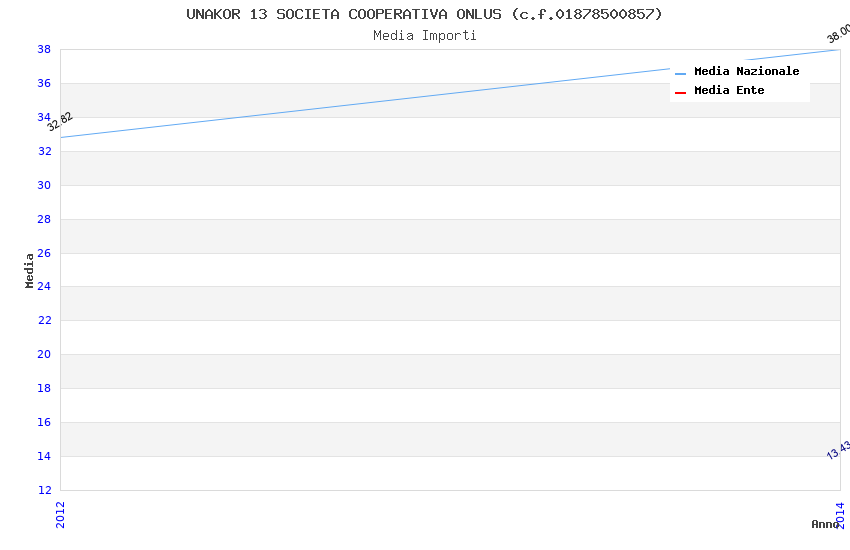This screenshot has height=550, width=850.
Task: Click the 38.00 data point label
Action: [839, 33]
